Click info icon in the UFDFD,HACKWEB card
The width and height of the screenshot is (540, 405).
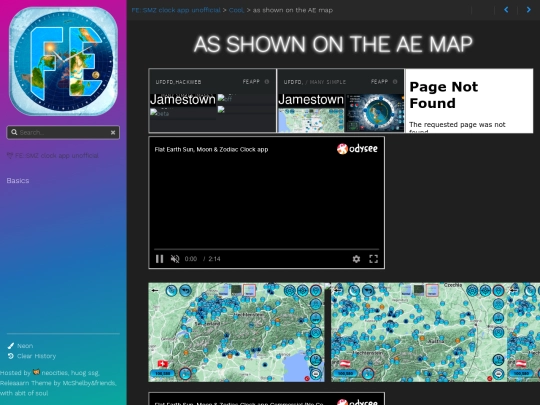[x=267, y=82]
